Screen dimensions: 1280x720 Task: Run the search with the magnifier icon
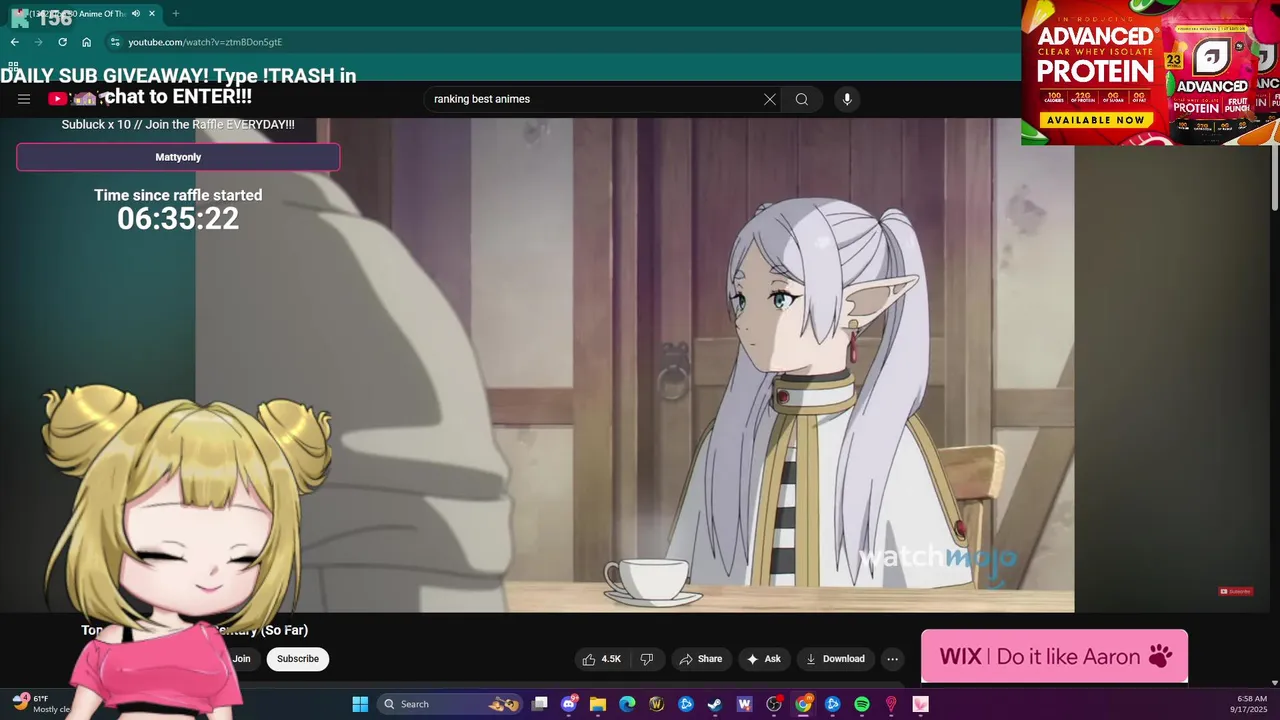801,99
